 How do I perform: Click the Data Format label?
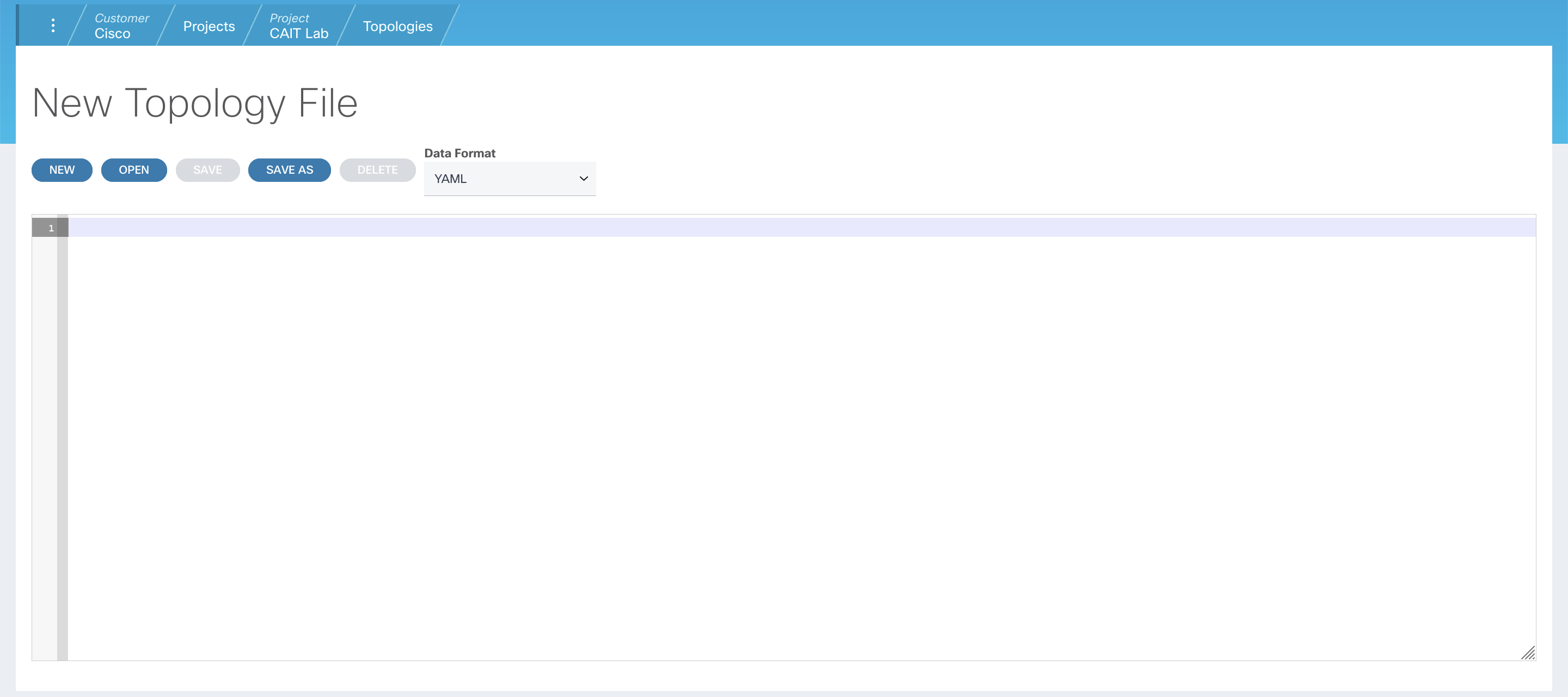click(460, 154)
